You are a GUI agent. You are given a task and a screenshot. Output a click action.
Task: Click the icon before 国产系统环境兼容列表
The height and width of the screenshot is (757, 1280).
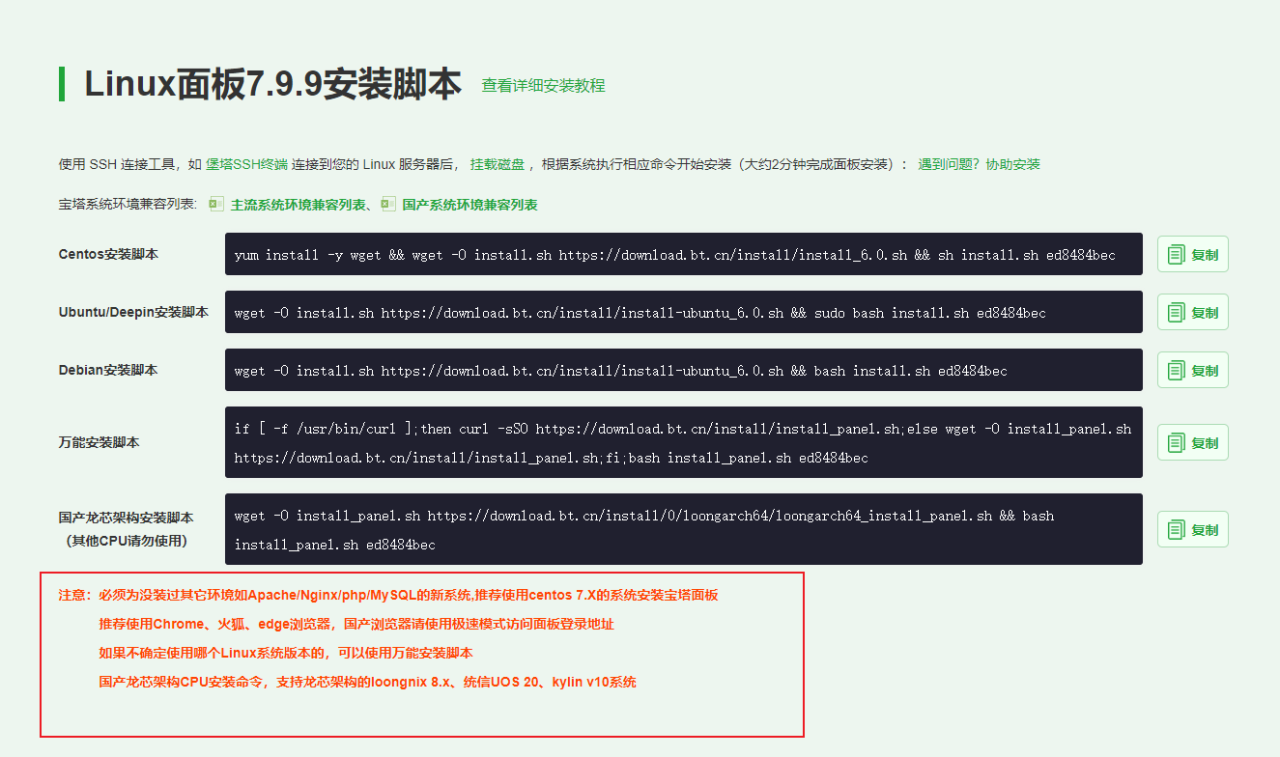tap(388, 204)
